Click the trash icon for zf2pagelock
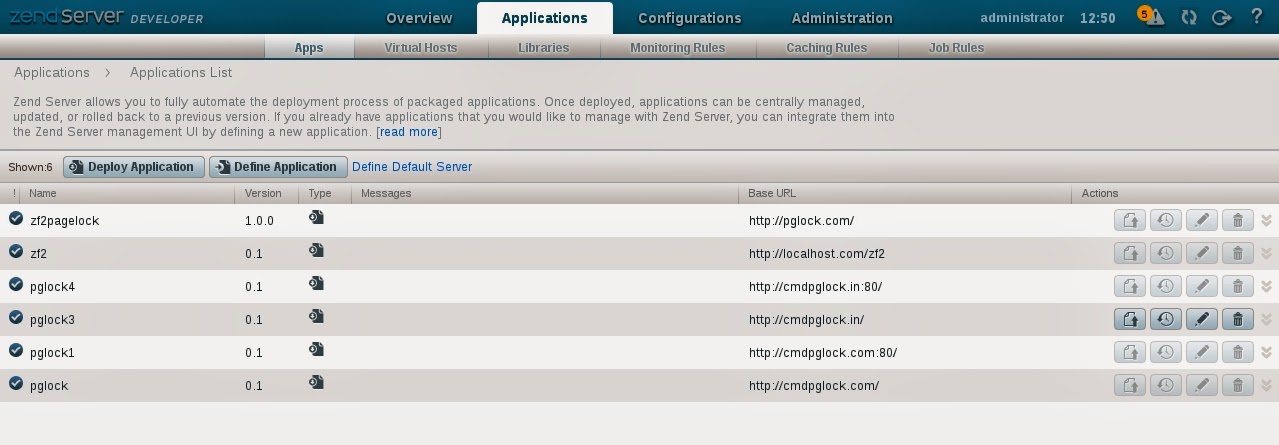This screenshot has height=445, width=1279. click(x=1238, y=221)
